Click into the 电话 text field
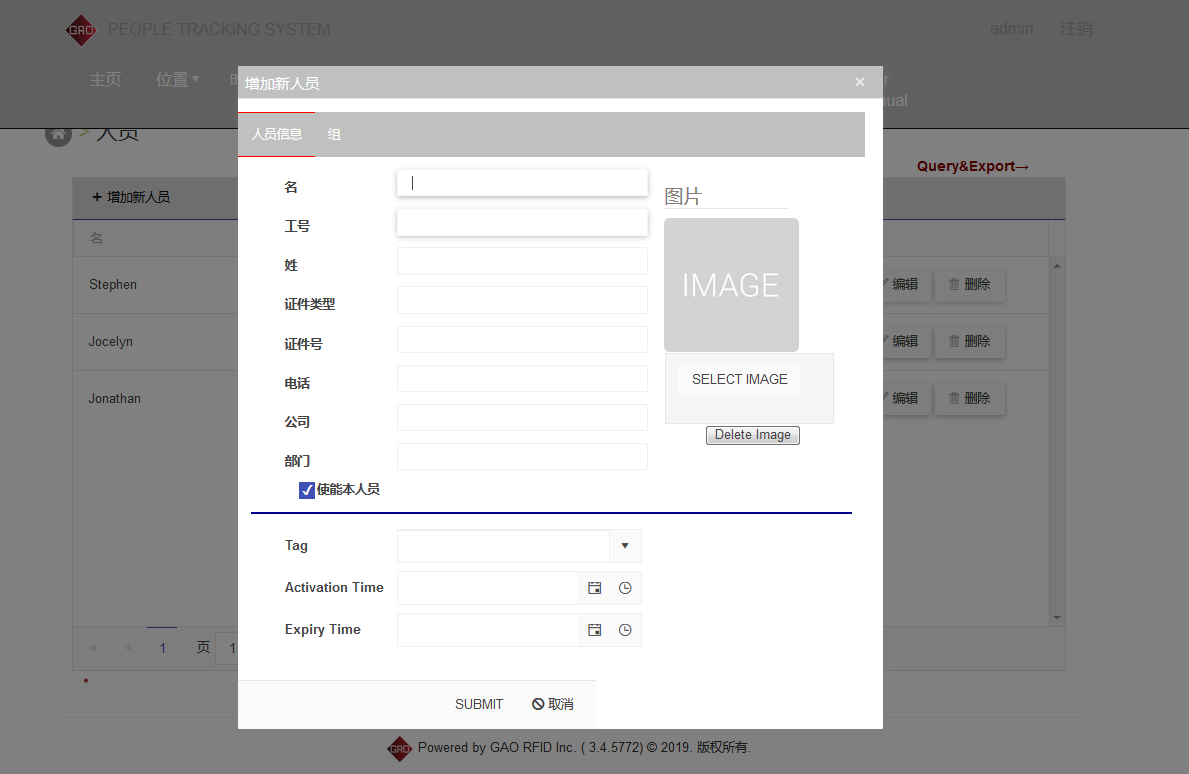The image size is (1189, 774). point(522,379)
